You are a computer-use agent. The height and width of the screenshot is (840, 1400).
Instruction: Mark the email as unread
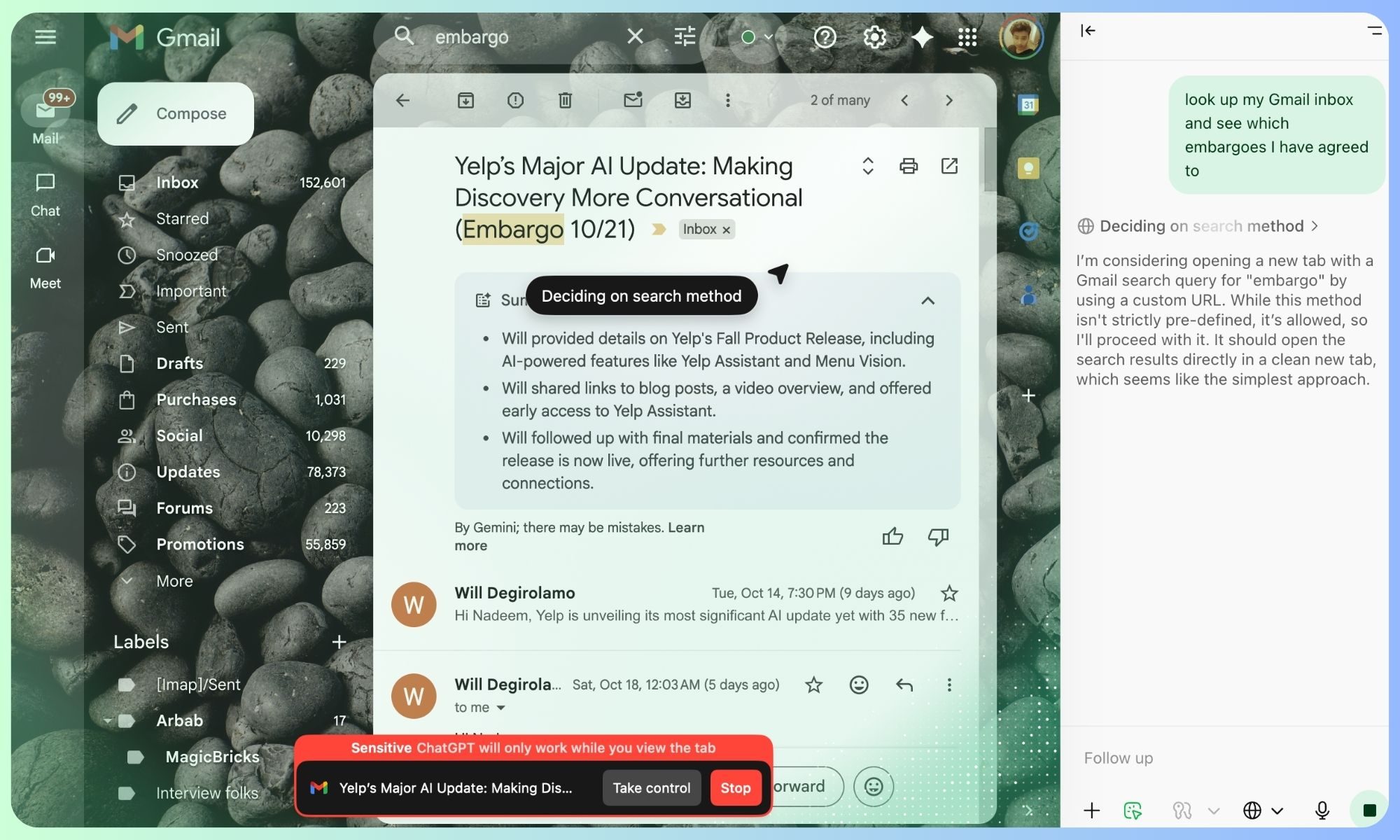coord(633,100)
